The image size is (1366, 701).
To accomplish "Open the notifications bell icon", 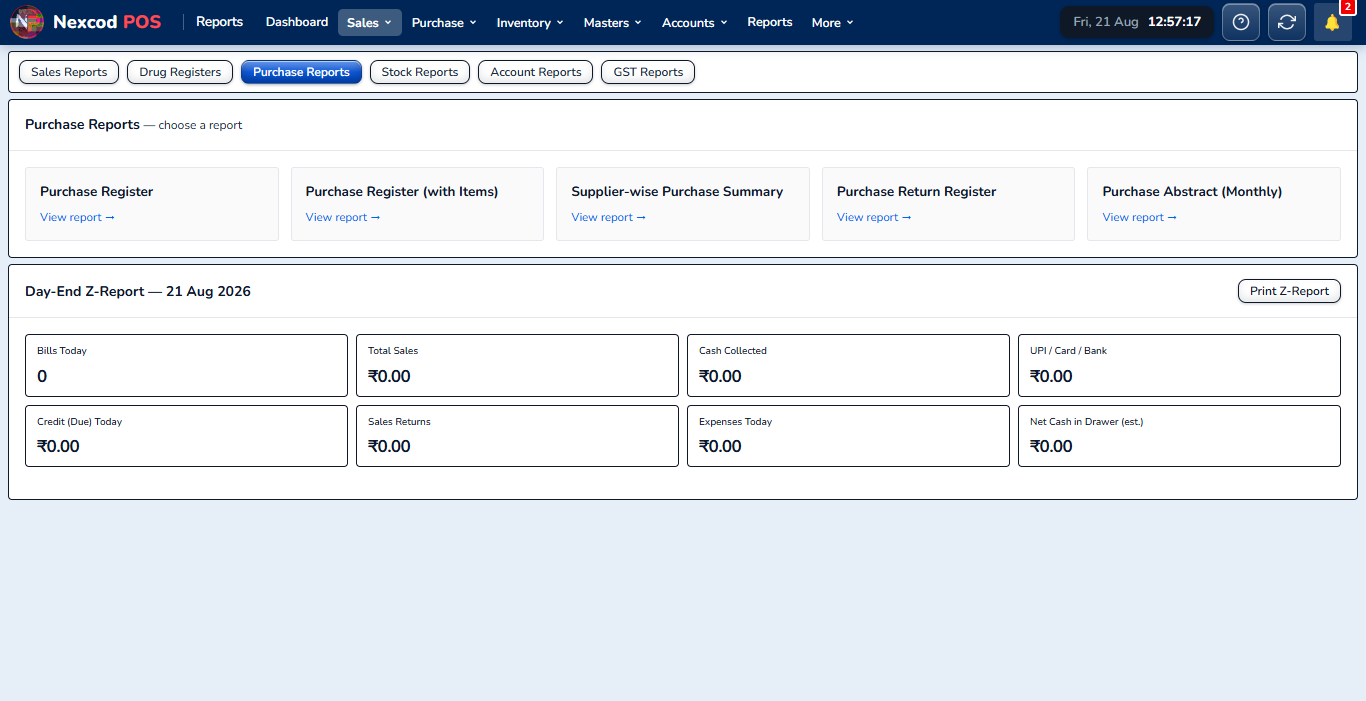I will [1332, 22].
